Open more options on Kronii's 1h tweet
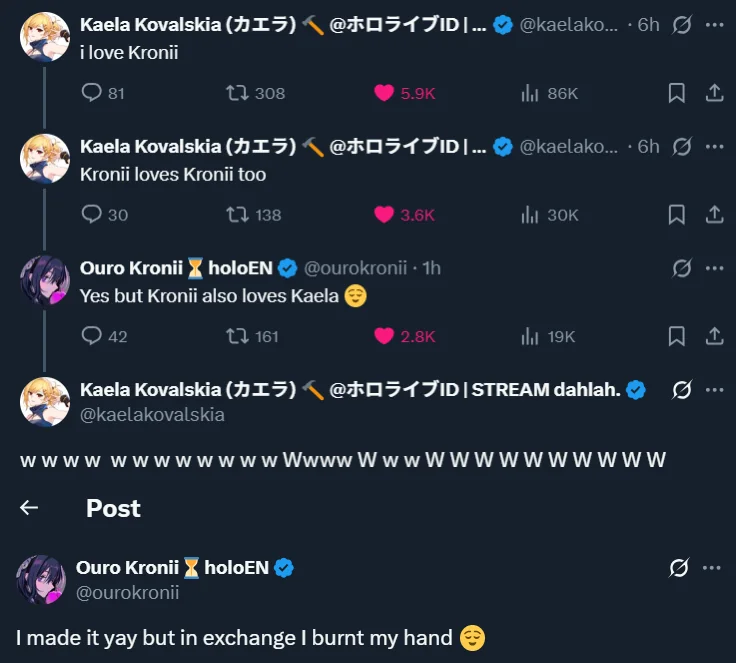The image size is (736, 663). point(714,268)
